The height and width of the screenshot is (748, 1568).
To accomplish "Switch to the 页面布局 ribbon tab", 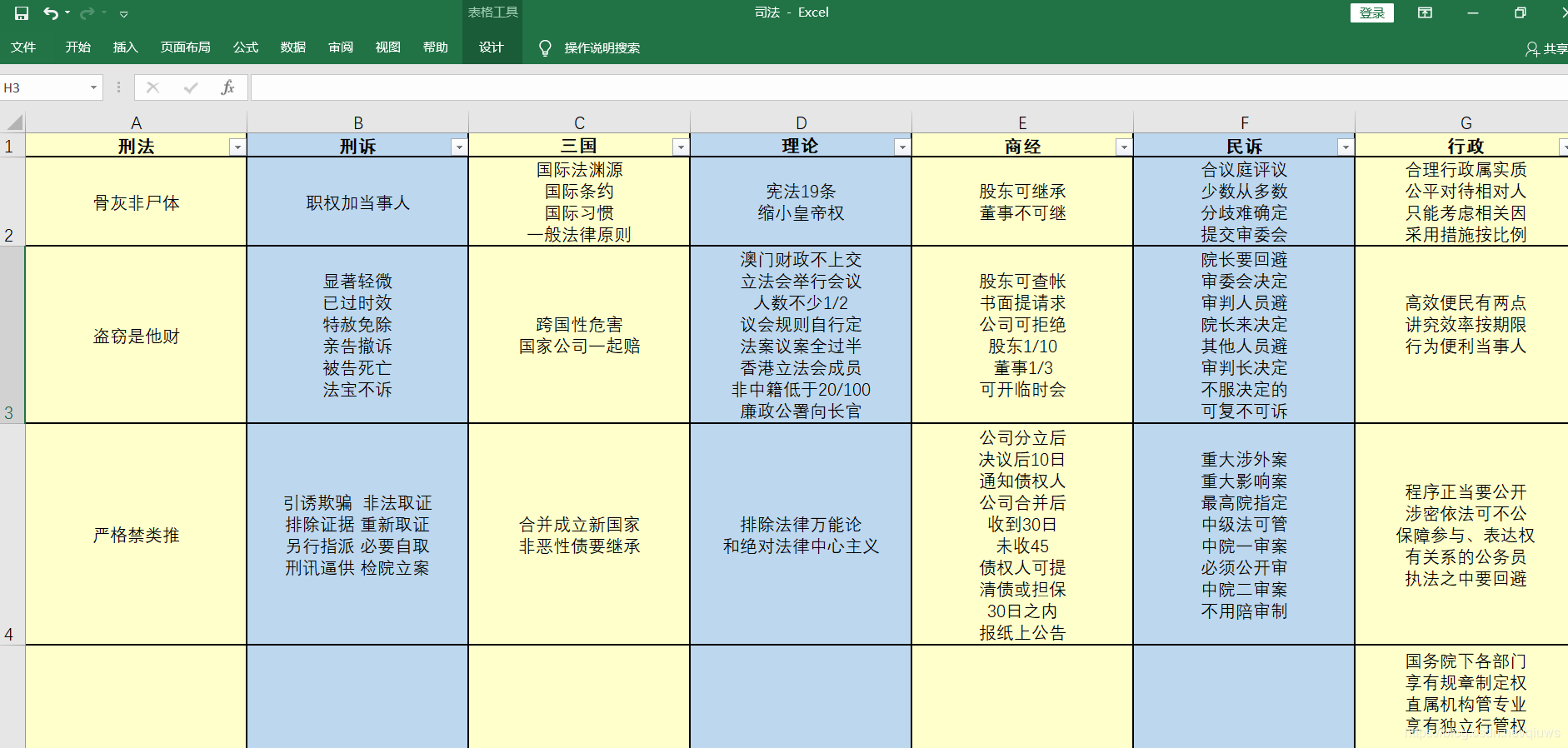I will click(186, 47).
